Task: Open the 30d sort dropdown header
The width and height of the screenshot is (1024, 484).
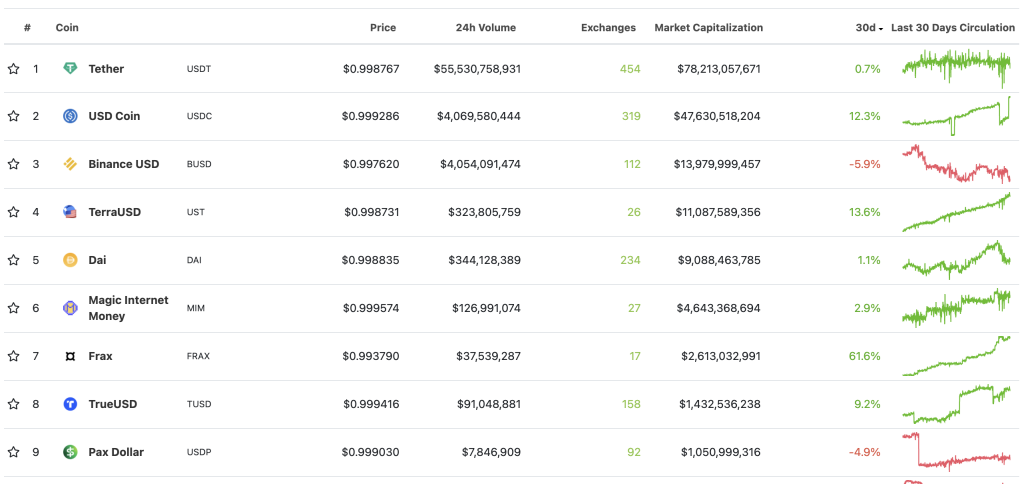Action: point(870,28)
